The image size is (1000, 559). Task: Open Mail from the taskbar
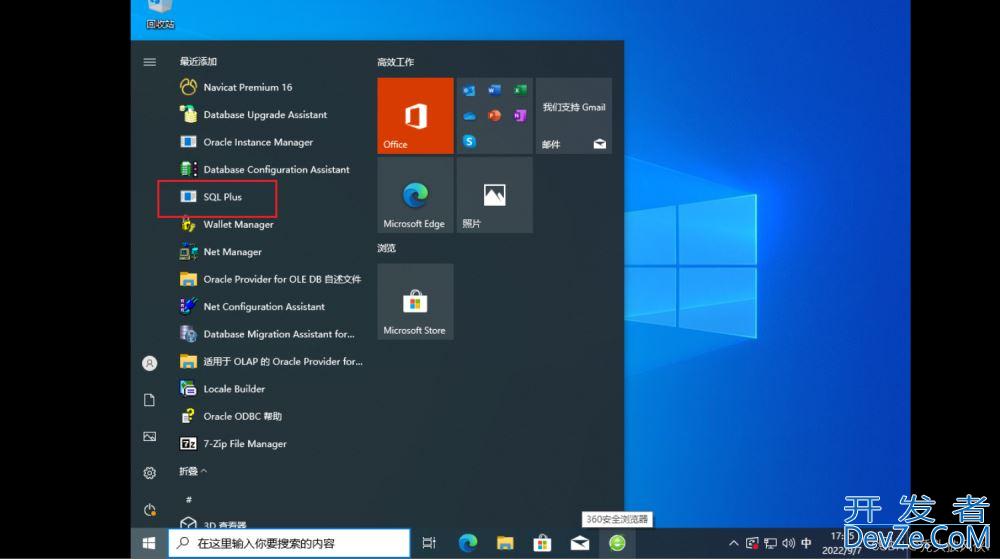[580, 543]
